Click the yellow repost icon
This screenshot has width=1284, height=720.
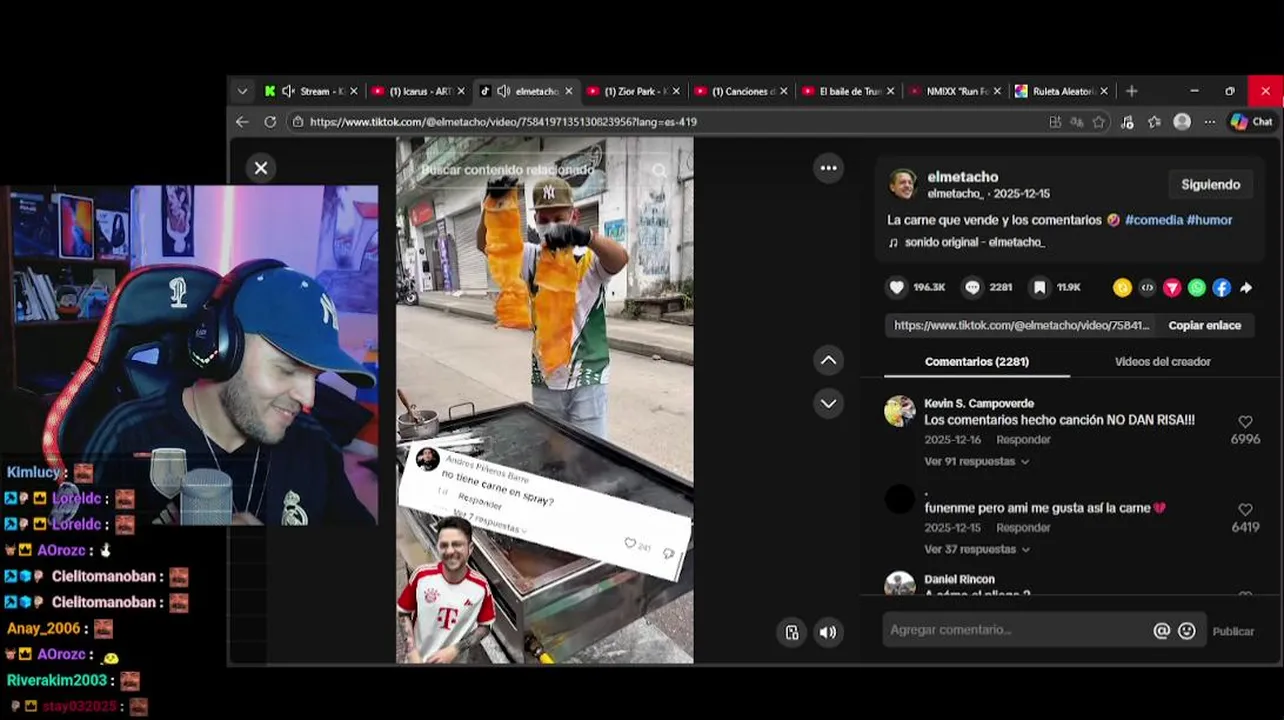coord(1122,288)
